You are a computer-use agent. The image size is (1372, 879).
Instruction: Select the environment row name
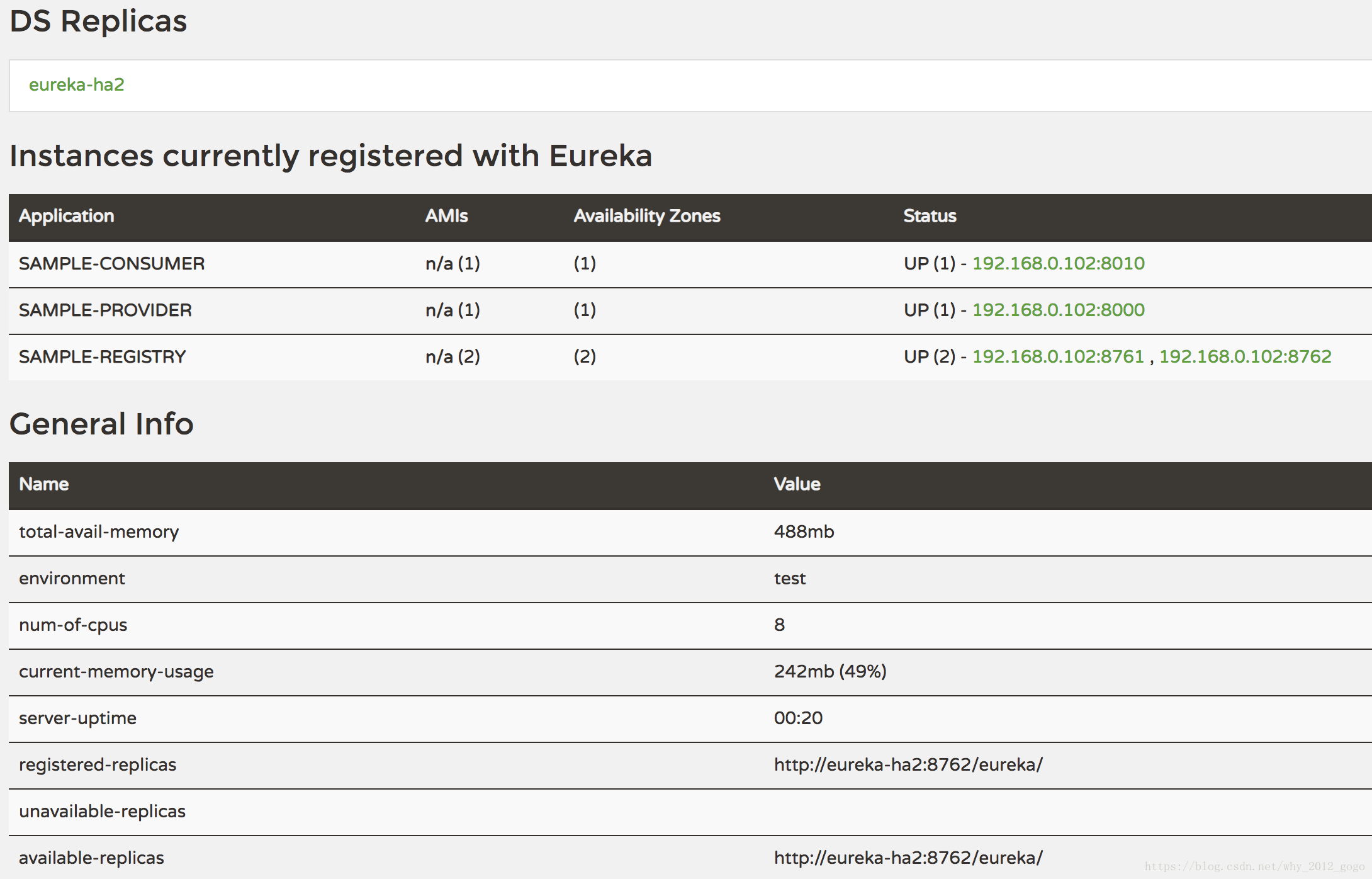(72, 578)
